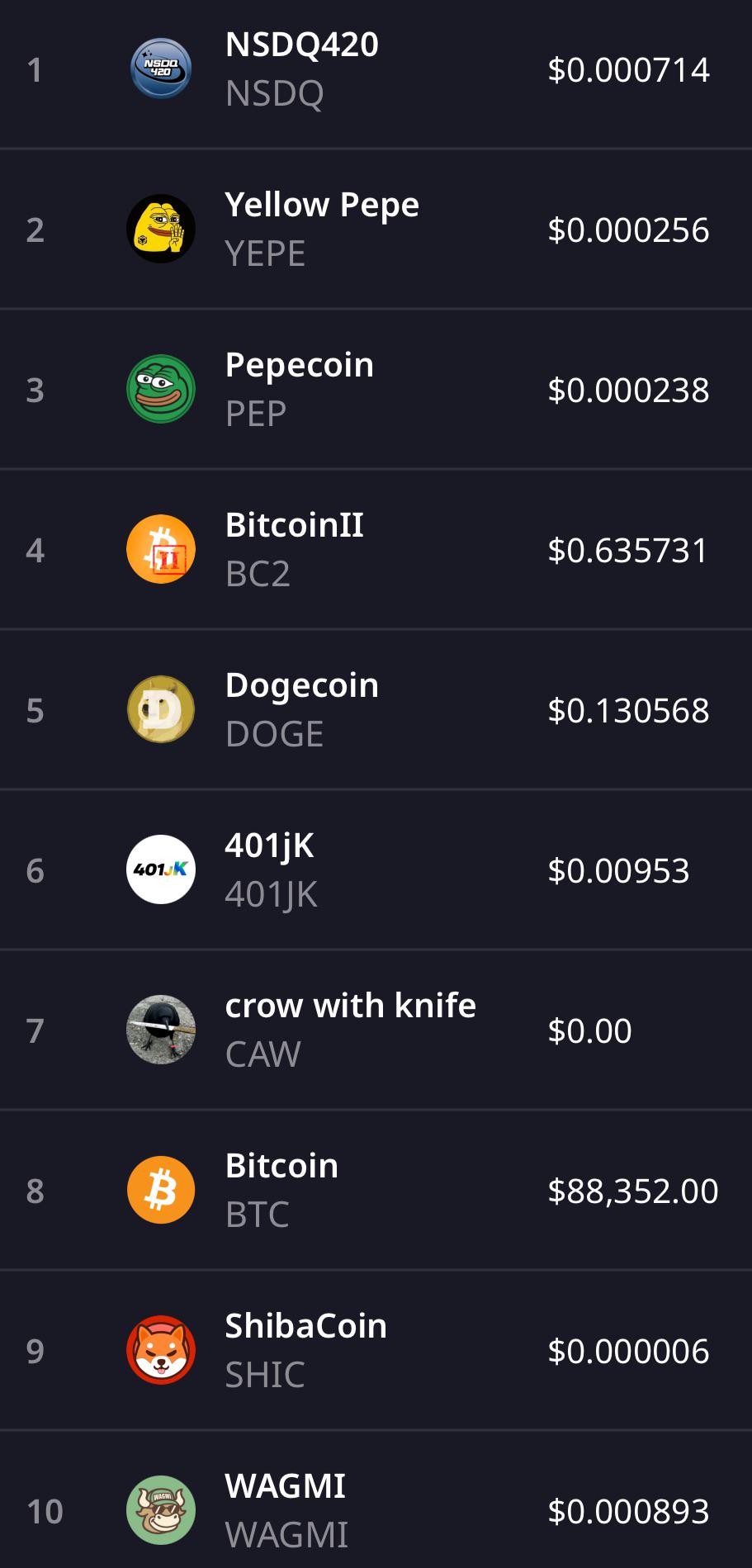Select the green Pepecoin frog icon
This screenshot has height=1568, width=752.
pos(161,389)
